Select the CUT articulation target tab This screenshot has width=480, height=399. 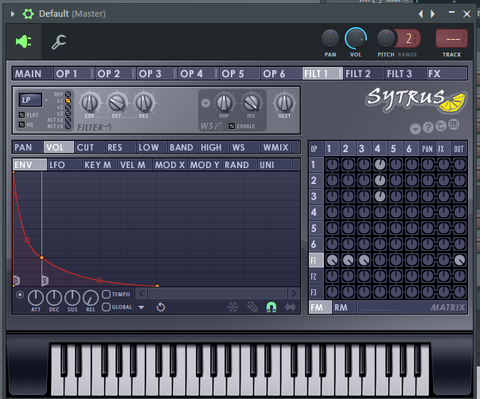[89, 147]
